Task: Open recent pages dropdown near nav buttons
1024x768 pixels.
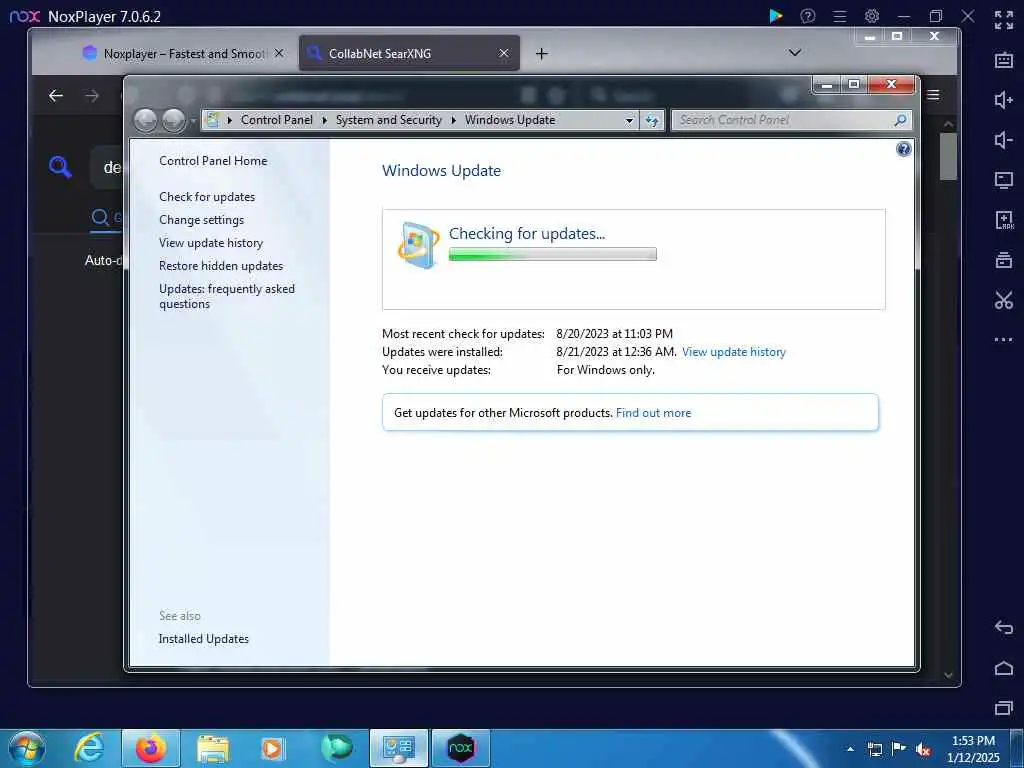Action: pos(193,121)
